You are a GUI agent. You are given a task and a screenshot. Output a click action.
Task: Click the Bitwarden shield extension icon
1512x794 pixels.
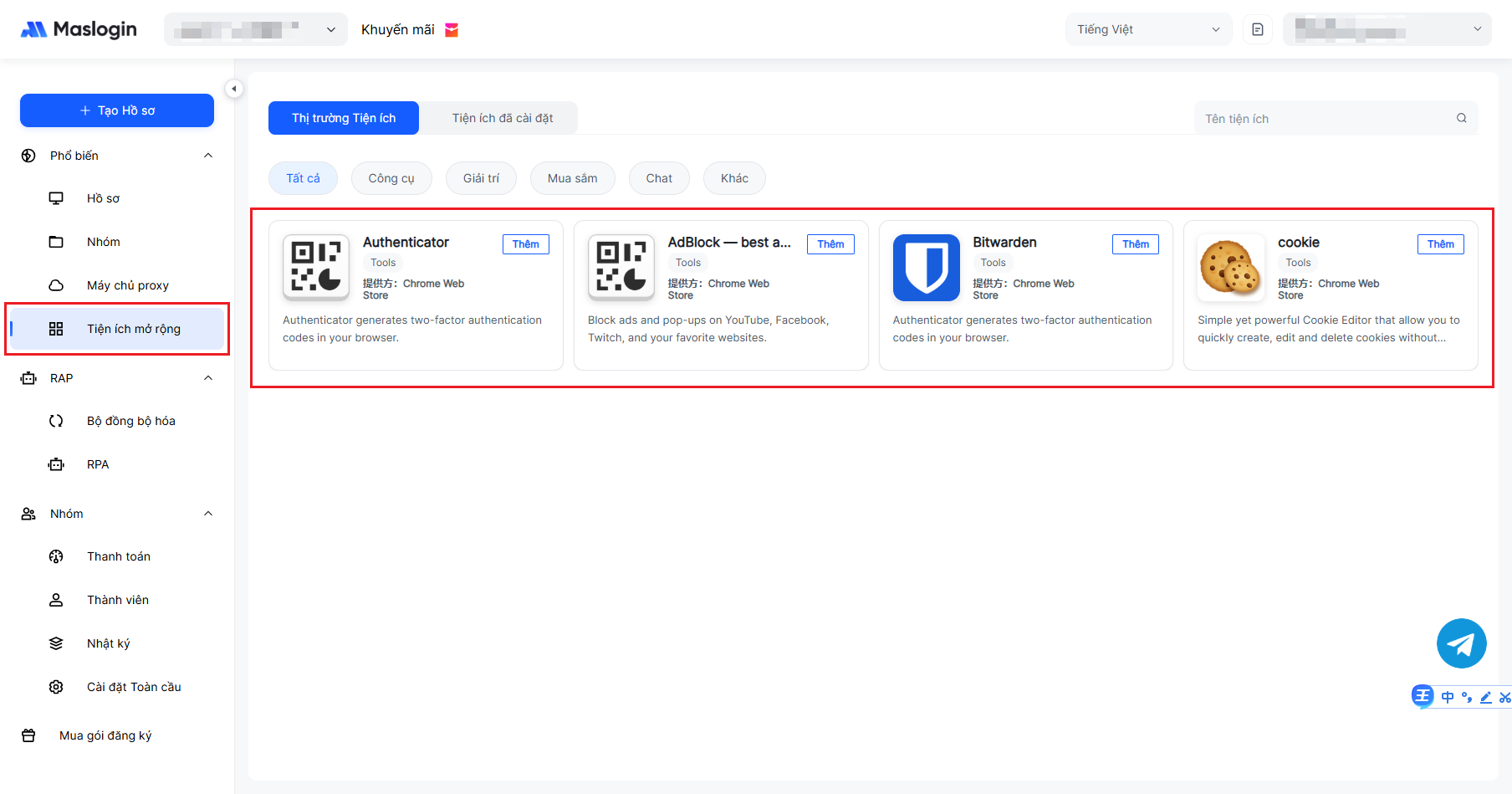pos(926,268)
